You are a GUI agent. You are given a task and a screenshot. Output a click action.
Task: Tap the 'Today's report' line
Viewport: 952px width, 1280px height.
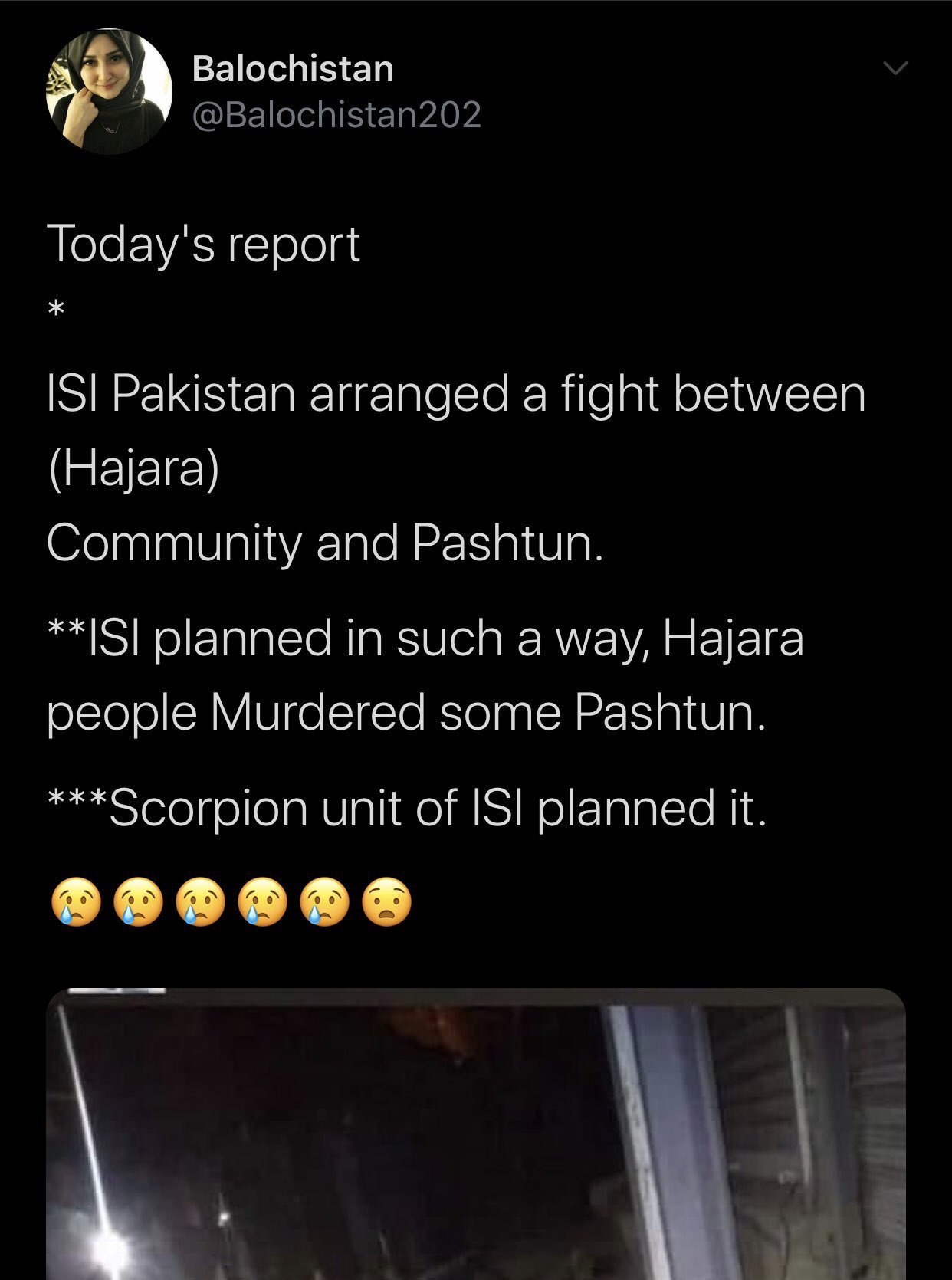[x=203, y=245]
